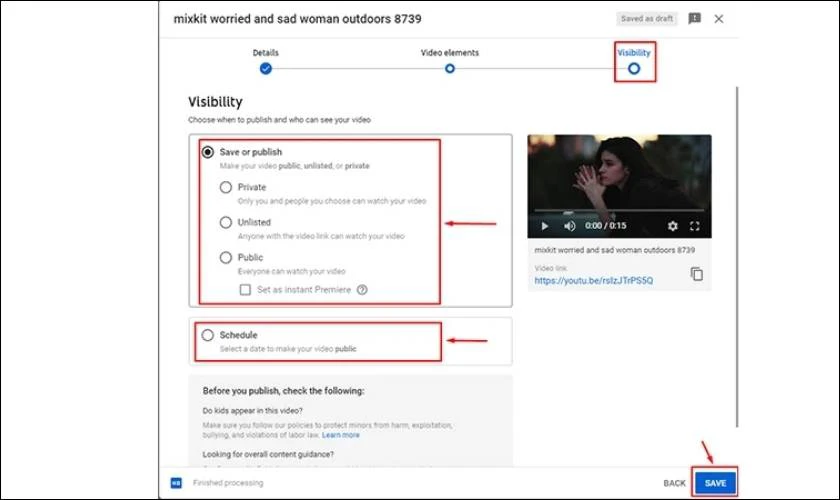Open the video player settings gear
840x500 pixels.
(673, 226)
